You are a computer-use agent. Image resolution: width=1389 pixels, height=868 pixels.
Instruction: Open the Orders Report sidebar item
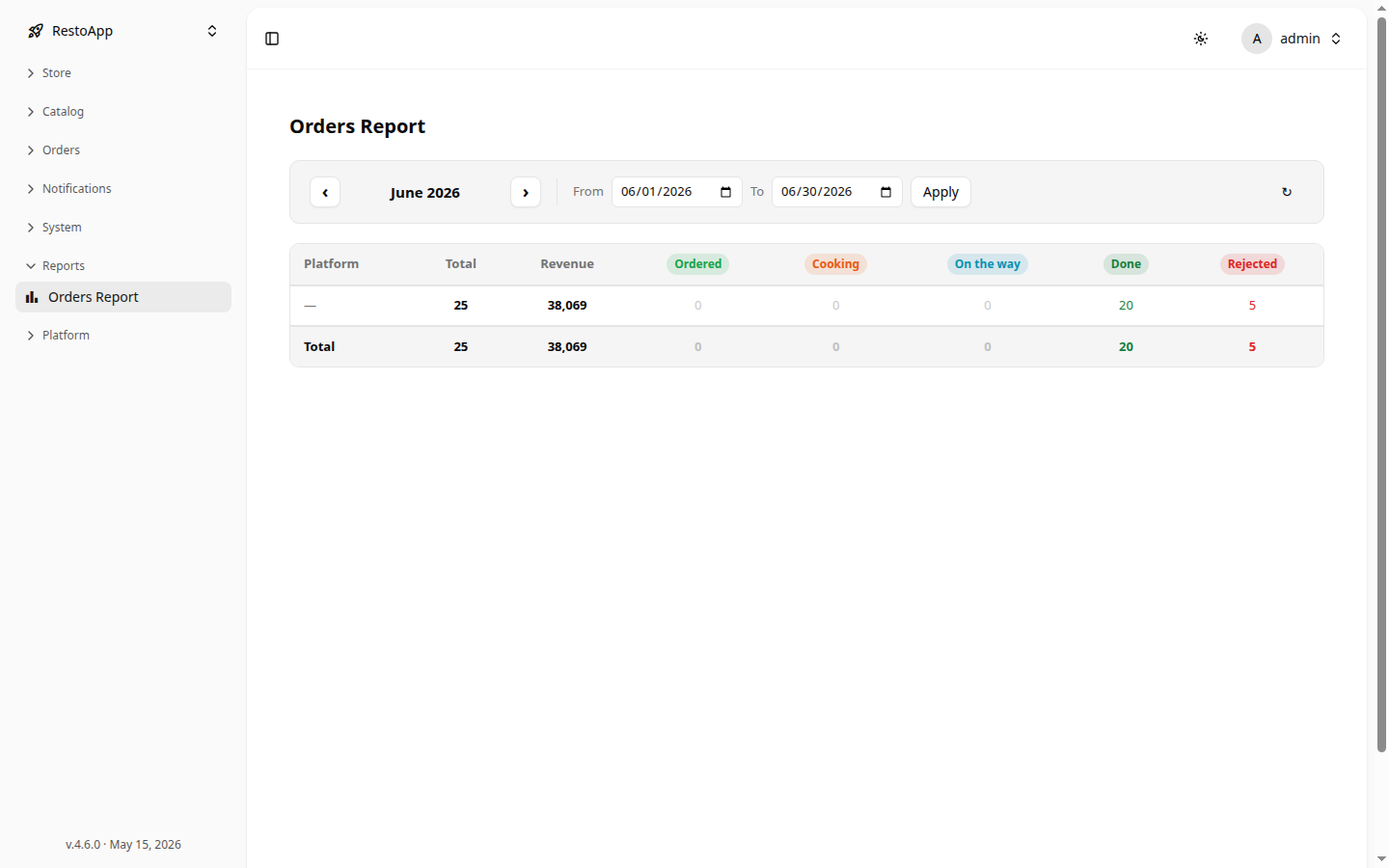tap(123, 297)
